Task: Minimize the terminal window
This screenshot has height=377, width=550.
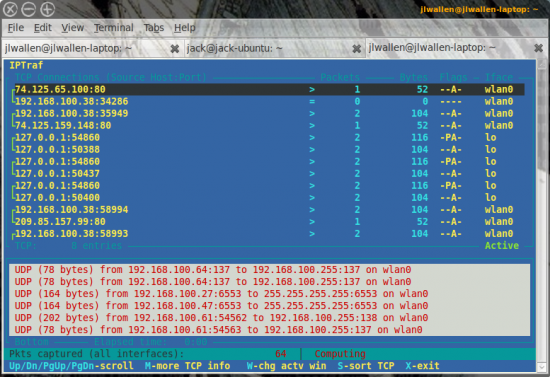Action: coord(28,9)
